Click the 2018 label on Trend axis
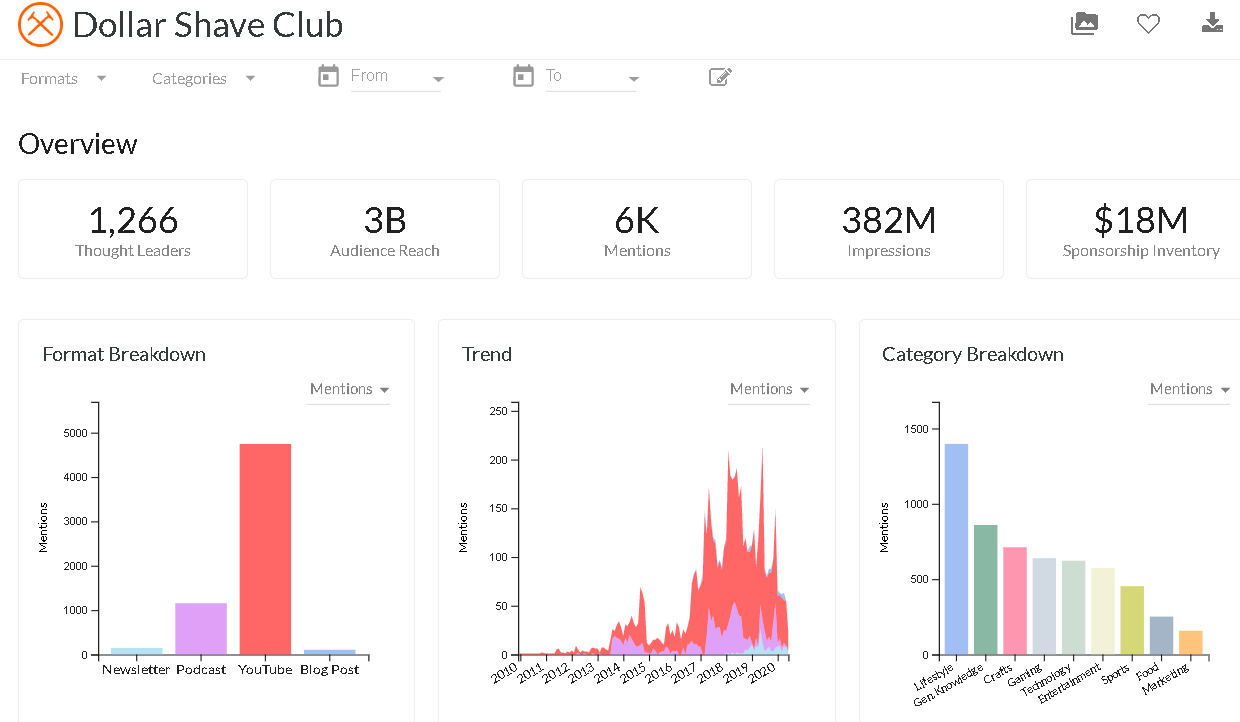The height and width of the screenshot is (722, 1240). tap(711, 672)
